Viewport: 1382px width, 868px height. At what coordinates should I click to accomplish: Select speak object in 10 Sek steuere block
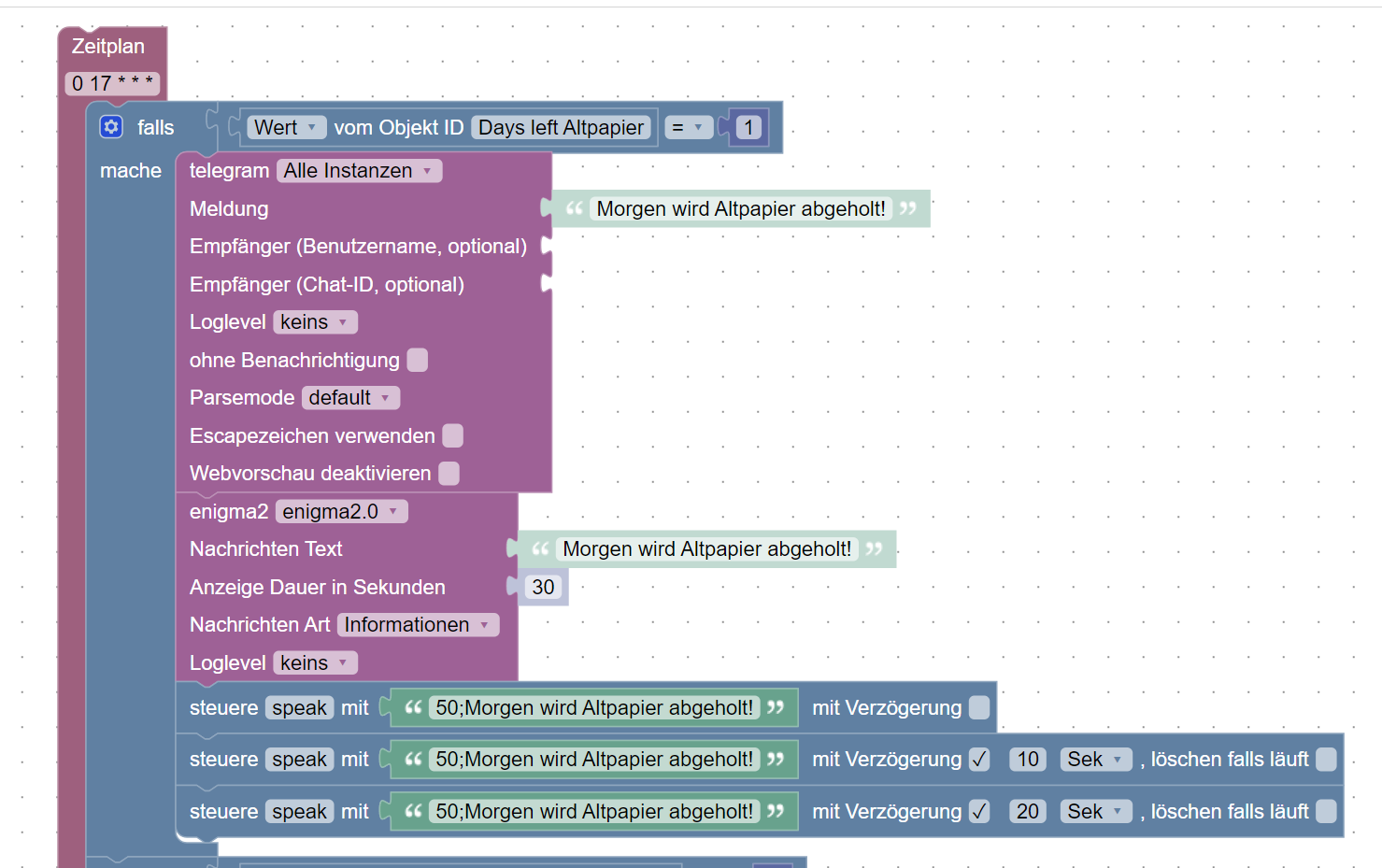pos(299,760)
